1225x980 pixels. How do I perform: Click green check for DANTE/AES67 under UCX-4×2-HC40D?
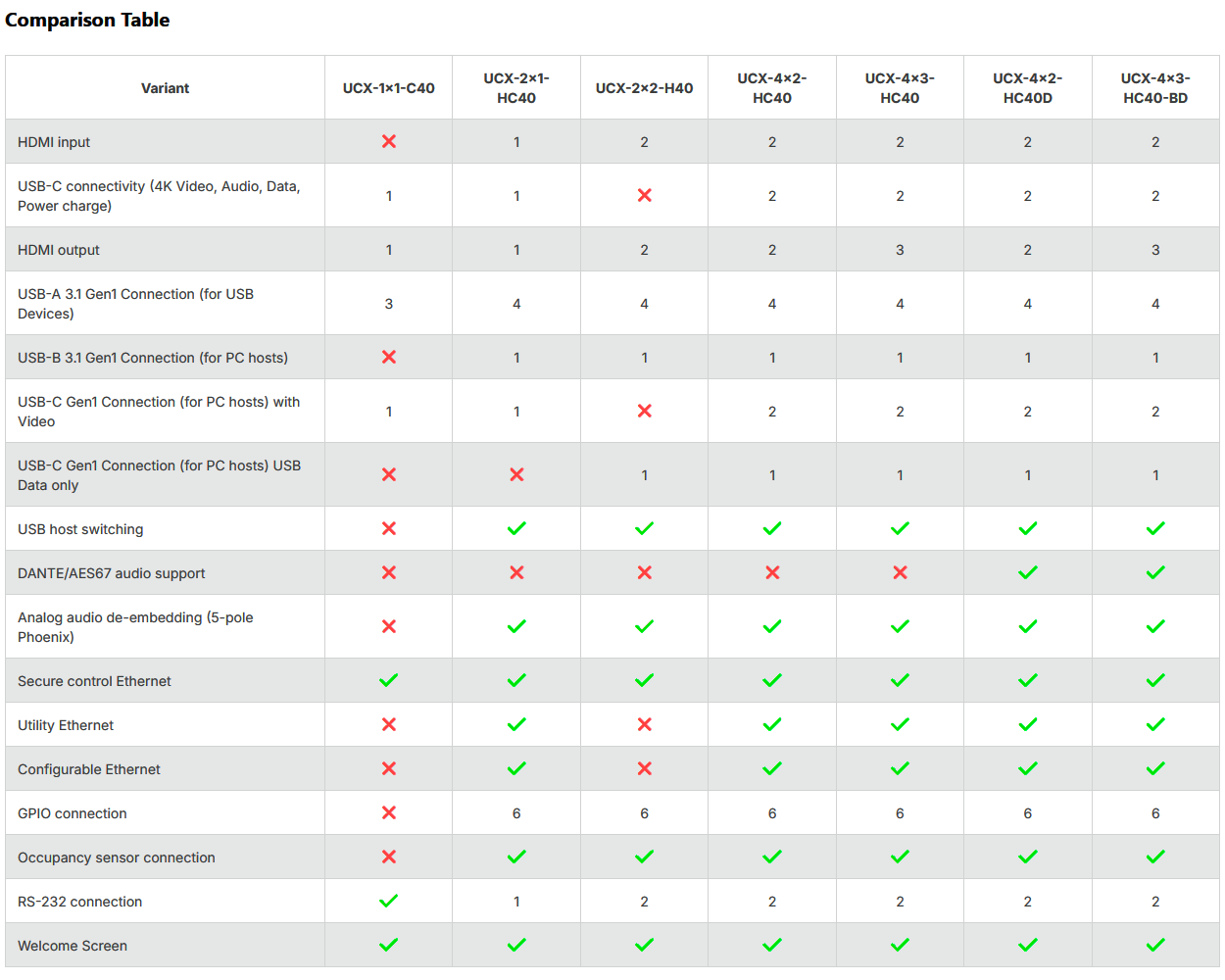coord(1028,572)
